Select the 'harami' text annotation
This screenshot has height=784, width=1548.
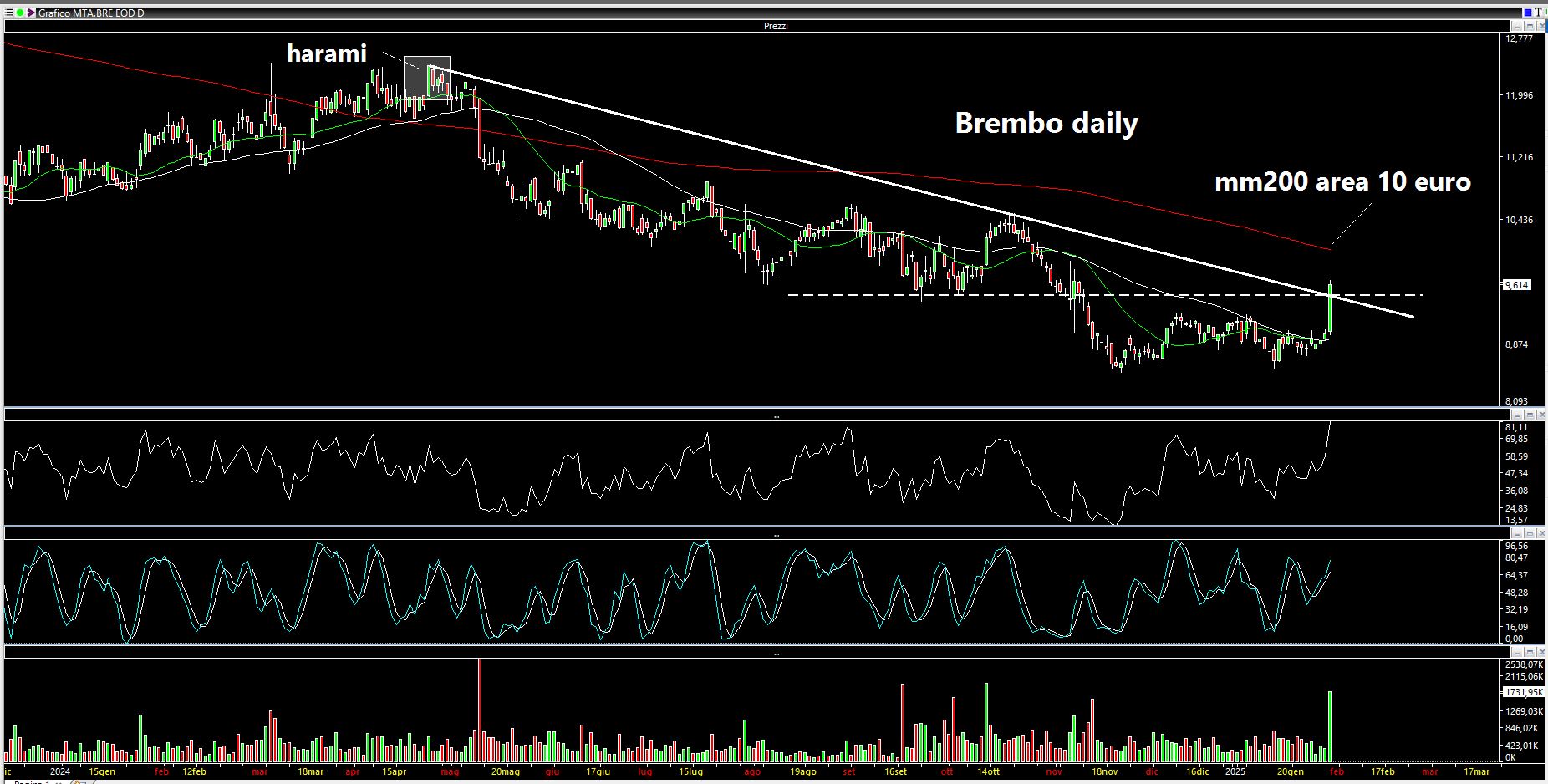(x=327, y=53)
